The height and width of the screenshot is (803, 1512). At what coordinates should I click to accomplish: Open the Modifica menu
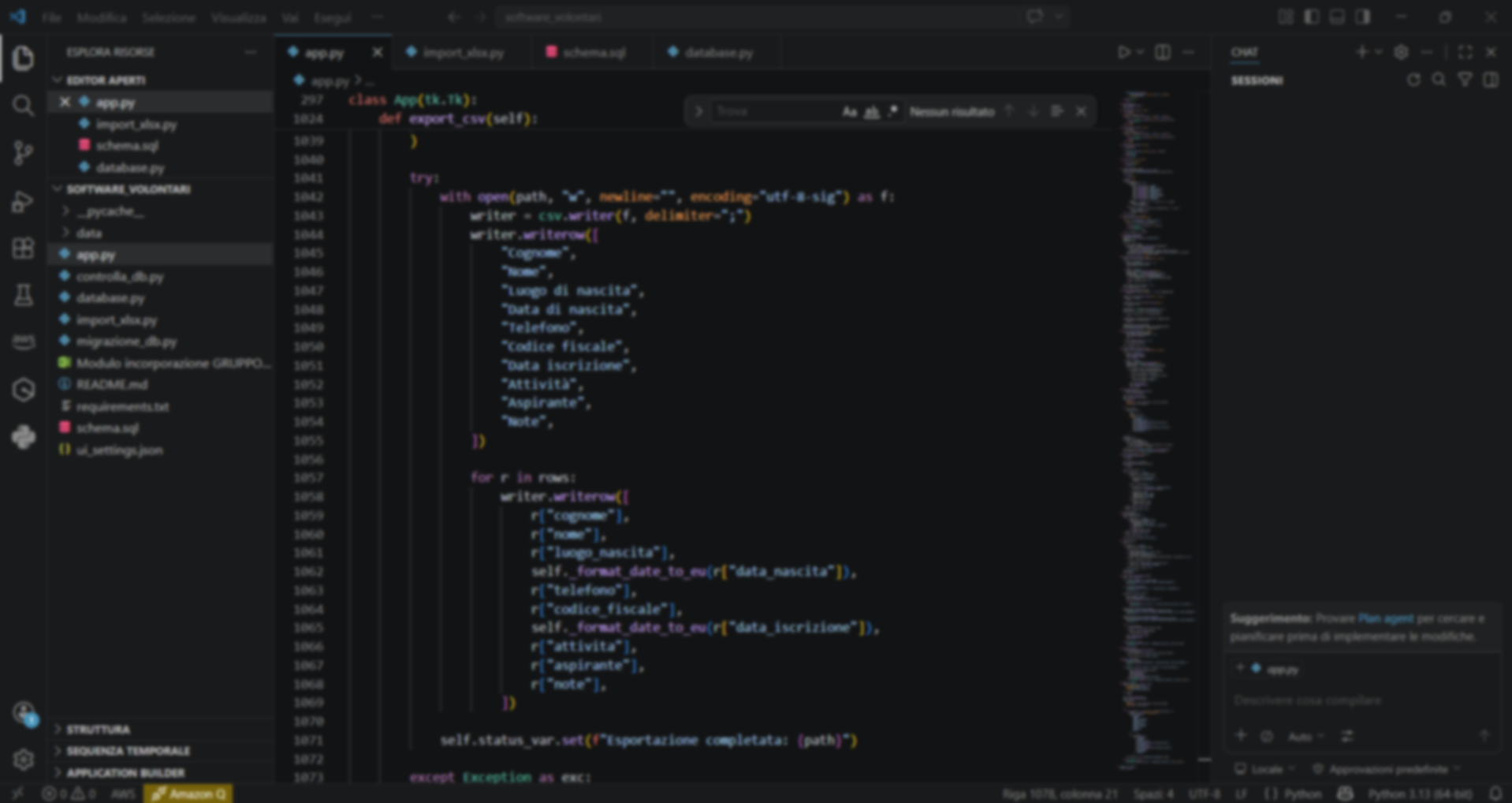click(x=102, y=17)
